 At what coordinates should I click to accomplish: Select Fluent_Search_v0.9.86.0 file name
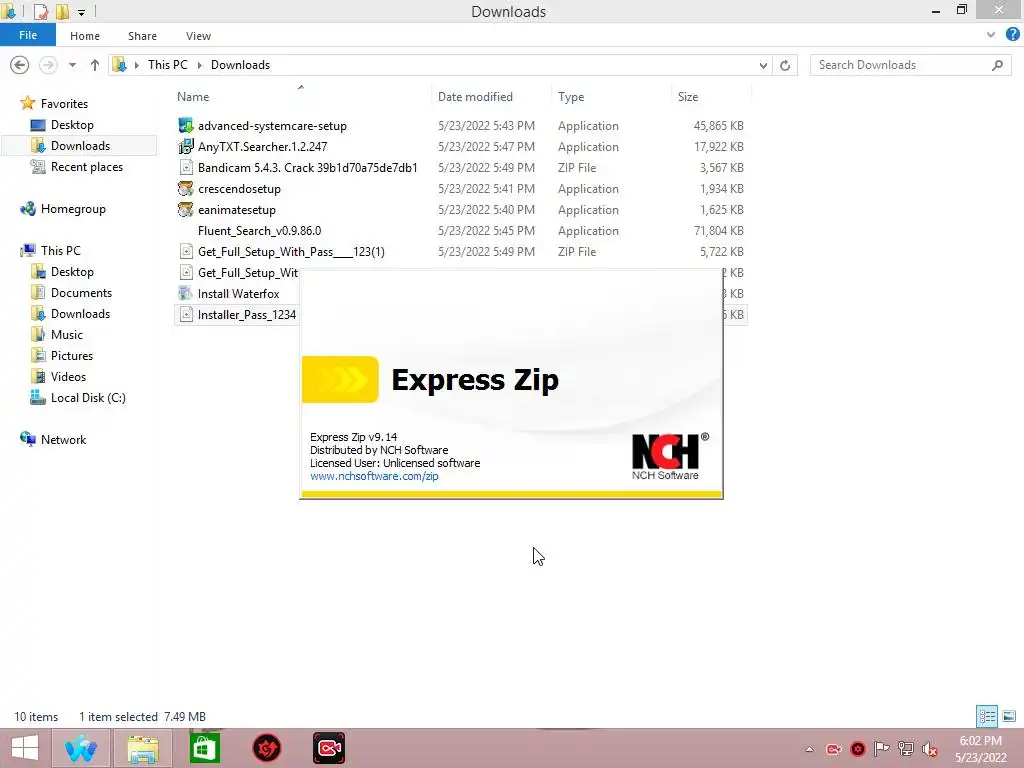(x=259, y=231)
